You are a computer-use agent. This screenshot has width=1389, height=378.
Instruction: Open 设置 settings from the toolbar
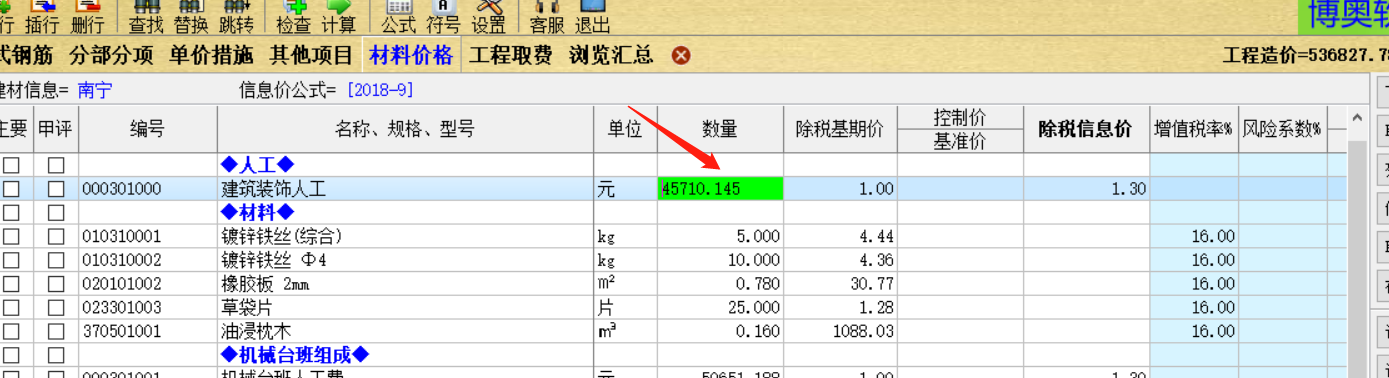point(489,17)
